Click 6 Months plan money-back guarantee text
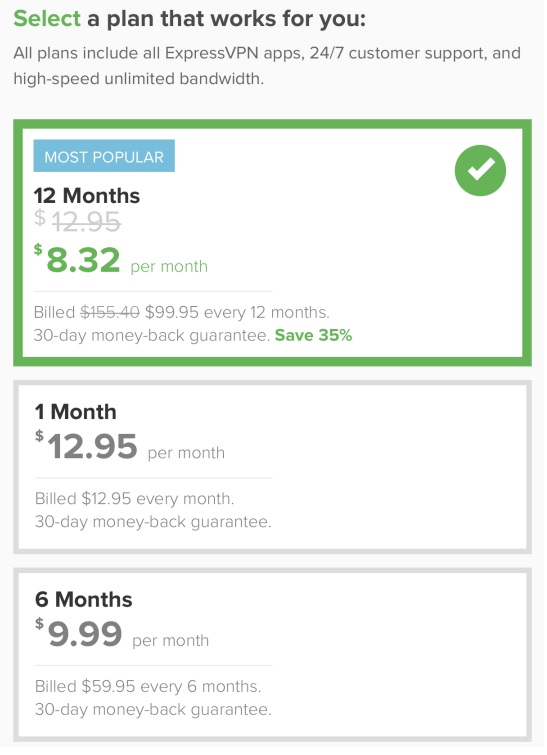The height and width of the screenshot is (755, 547). coord(154,711)
